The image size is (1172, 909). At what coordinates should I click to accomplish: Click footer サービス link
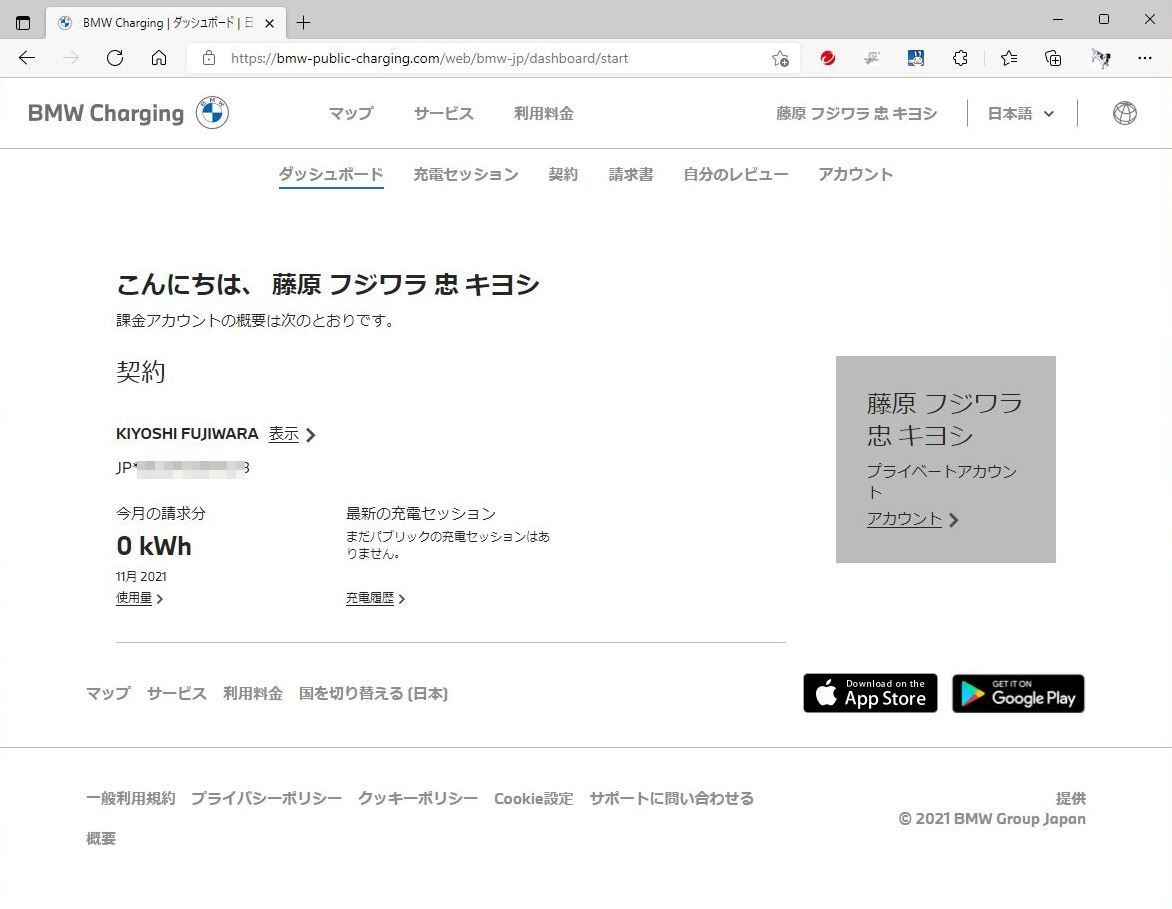click(177, 694)
